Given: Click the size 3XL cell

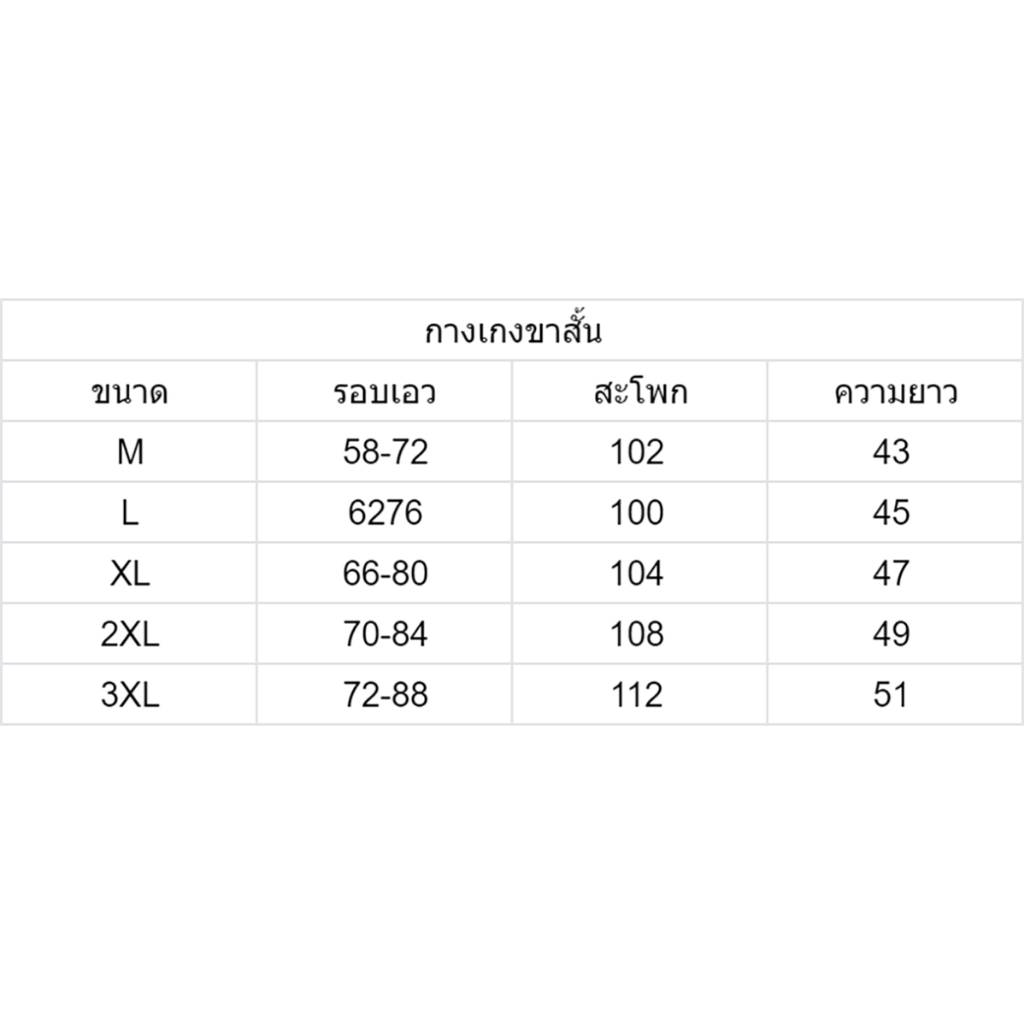Looking at the screenshot, I should 130,695.
